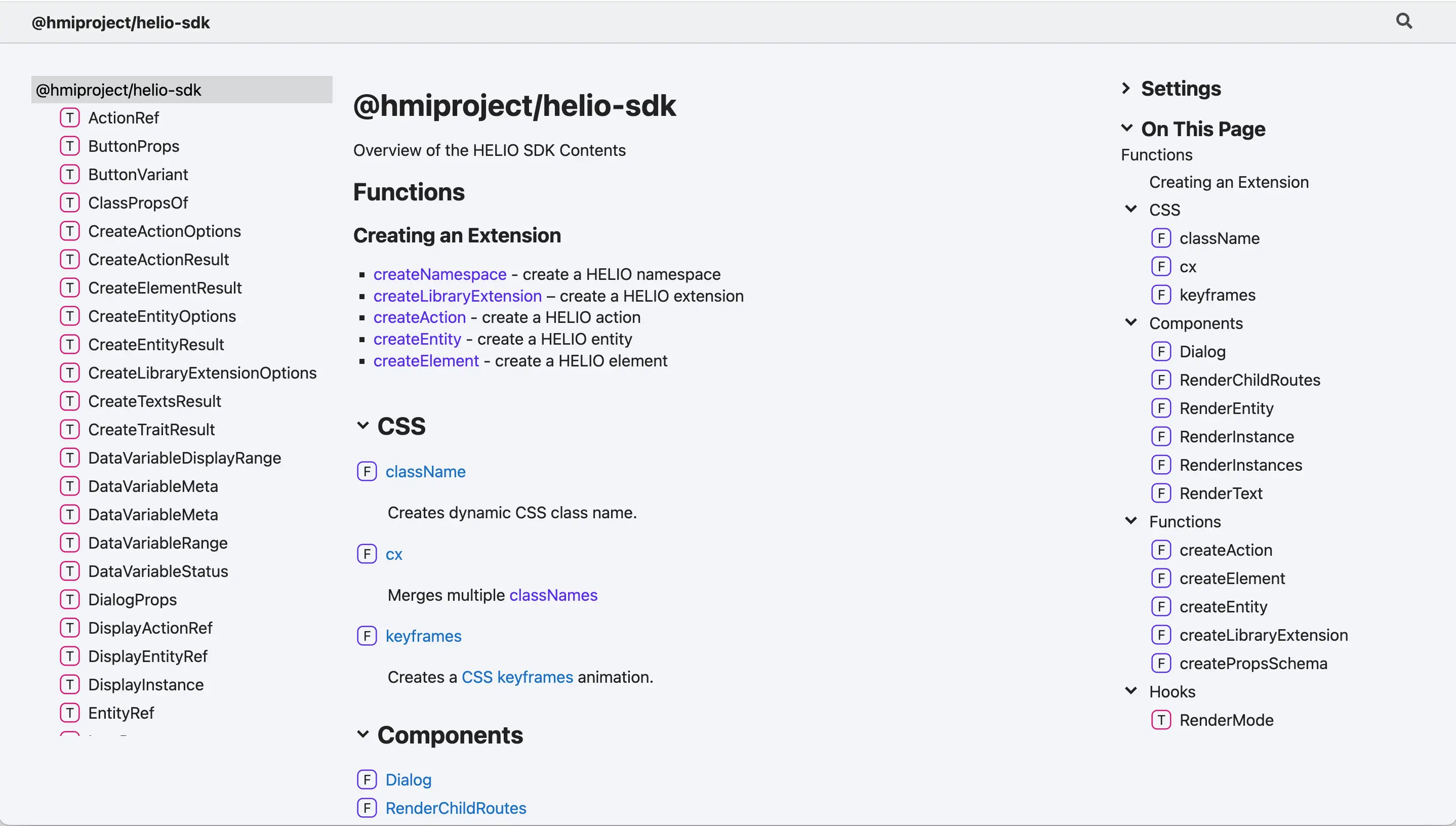Collapse the Components heading in main content
This screenshot has height=826, width=1456.
click(363, 735)
